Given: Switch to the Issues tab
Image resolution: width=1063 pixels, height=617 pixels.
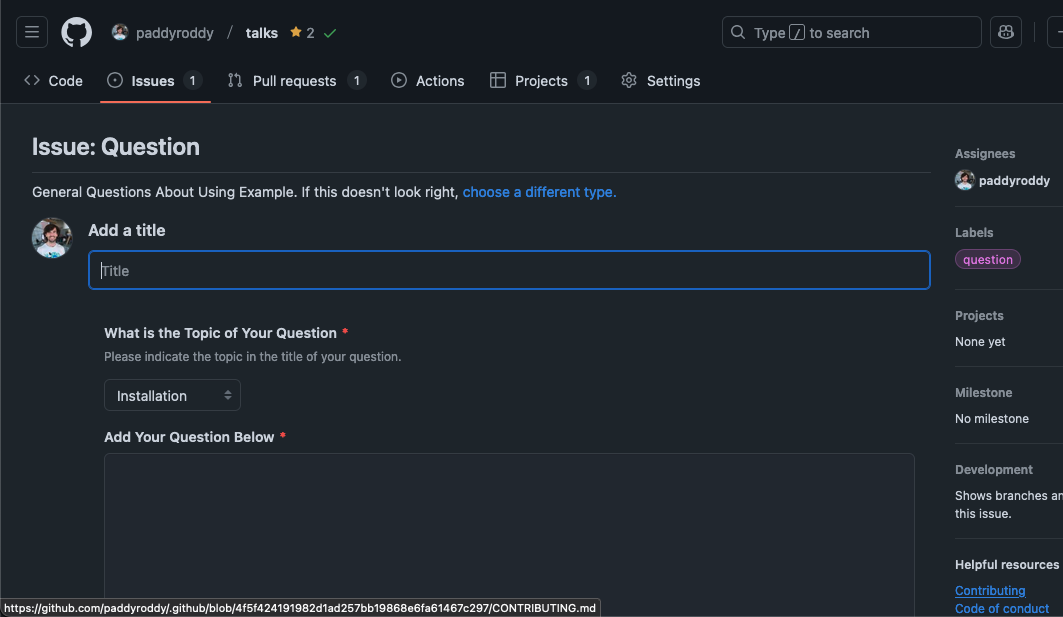Looking at the screenshot, I should (154, 81).
